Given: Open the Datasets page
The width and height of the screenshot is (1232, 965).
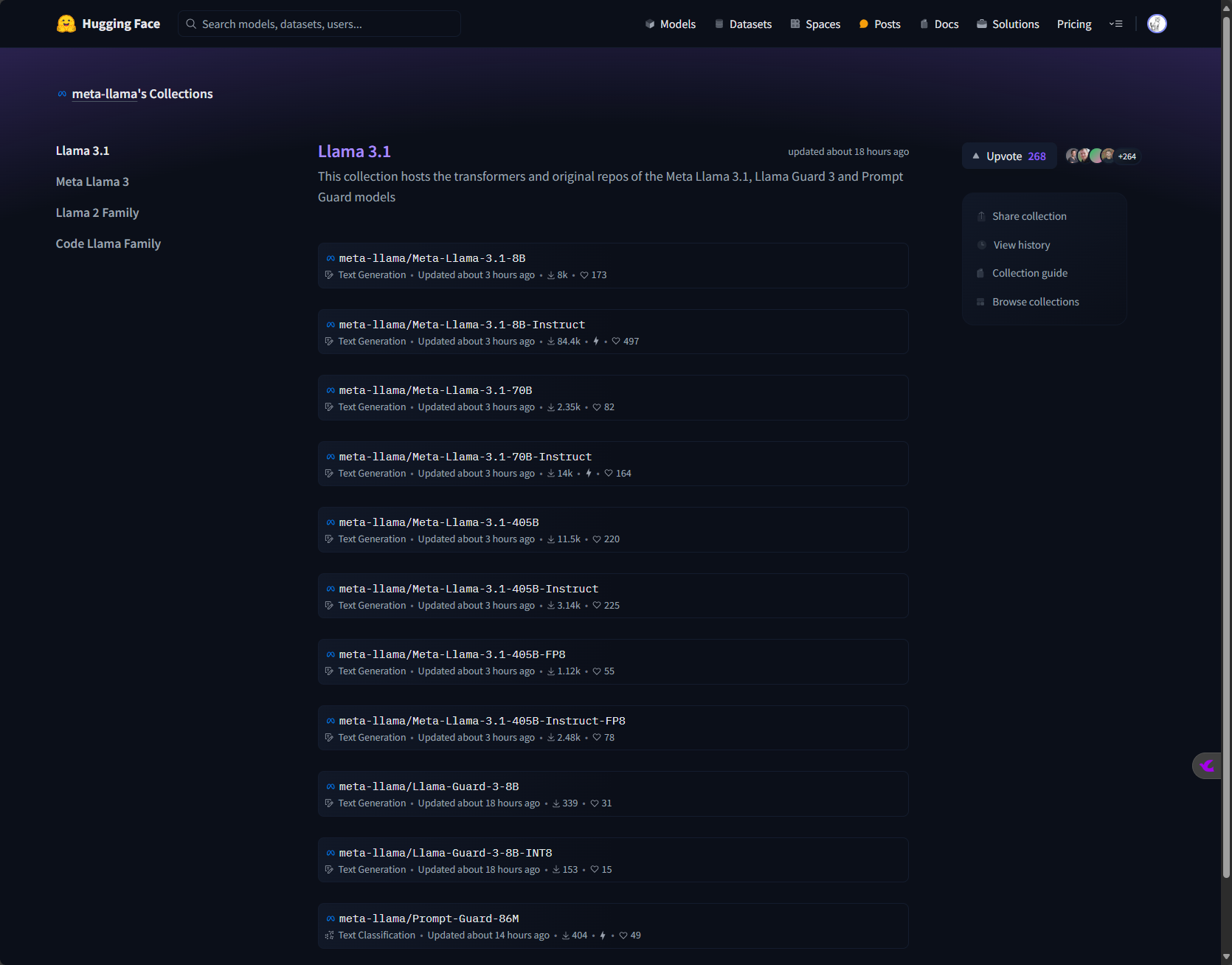Looking at the screenshot, I should point(743,24).
